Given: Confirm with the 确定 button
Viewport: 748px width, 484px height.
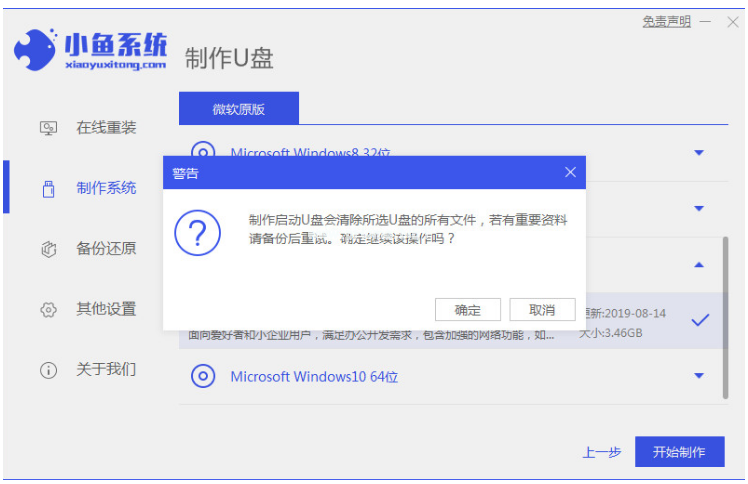Looking at the screenshot, I should tap(467, 310).
